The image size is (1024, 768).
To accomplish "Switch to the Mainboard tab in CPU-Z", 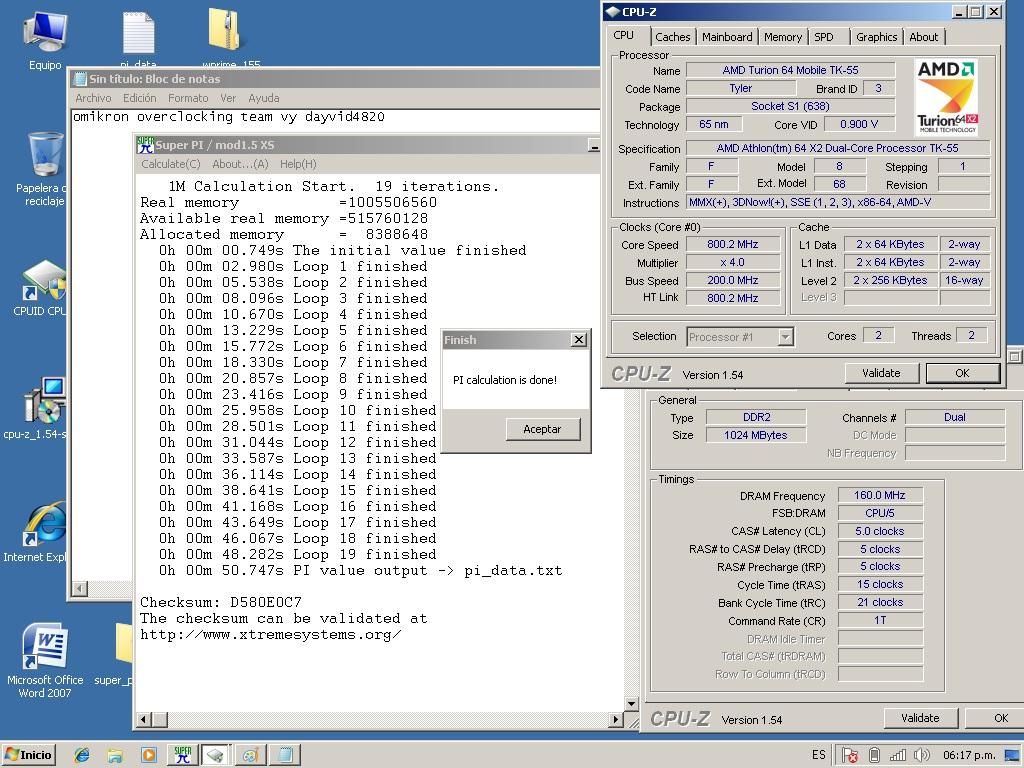I will 727,37.
